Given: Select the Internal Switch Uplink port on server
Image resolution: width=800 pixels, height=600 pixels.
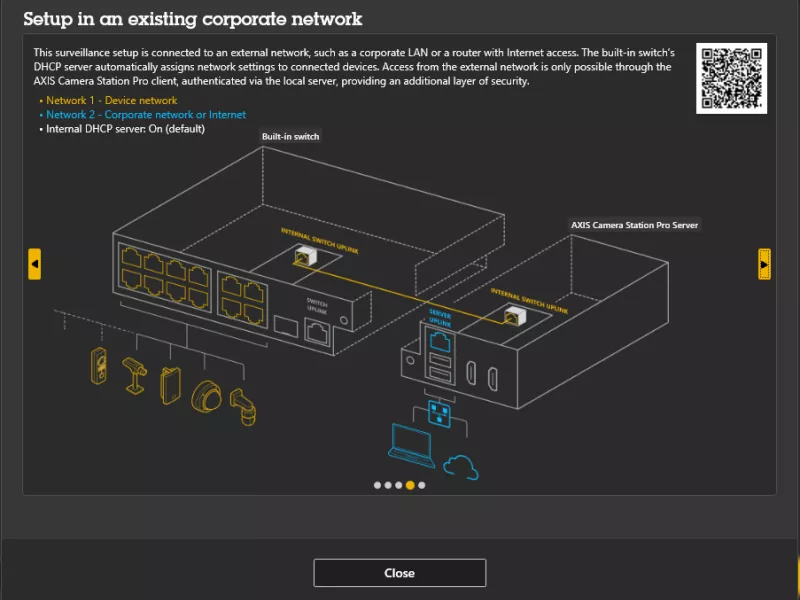Looking at the screenshot, I should click(x=513, y=318).
